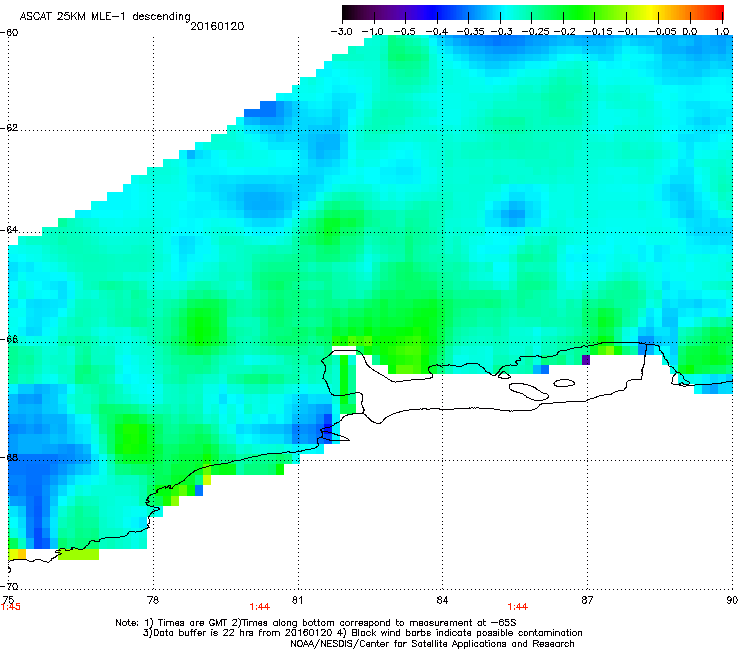Screen dimensions: 740x650
Task: Click the single purple data pixel near longitude 87
Action: coord(586,360)
